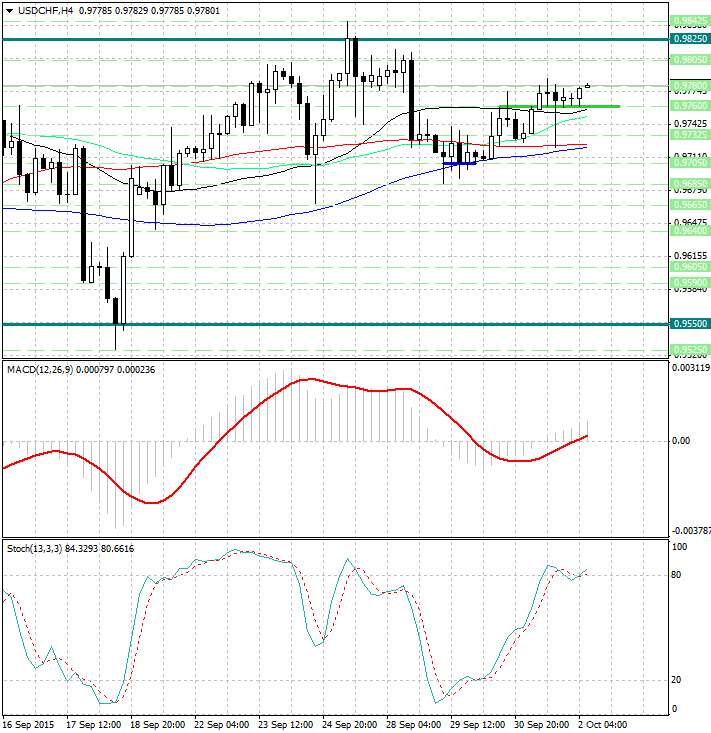This screenshot has height=733, width=711.
Task: Select the short thick blue line near 0.97050
Action: (x=460, y=163)
